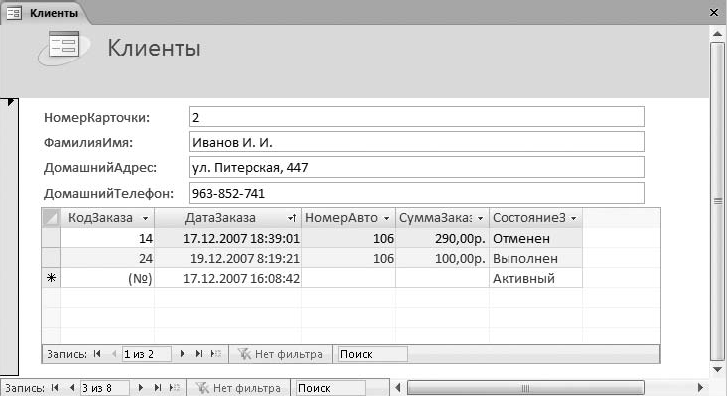Go to first record in subform navigator

click(97, 354)
